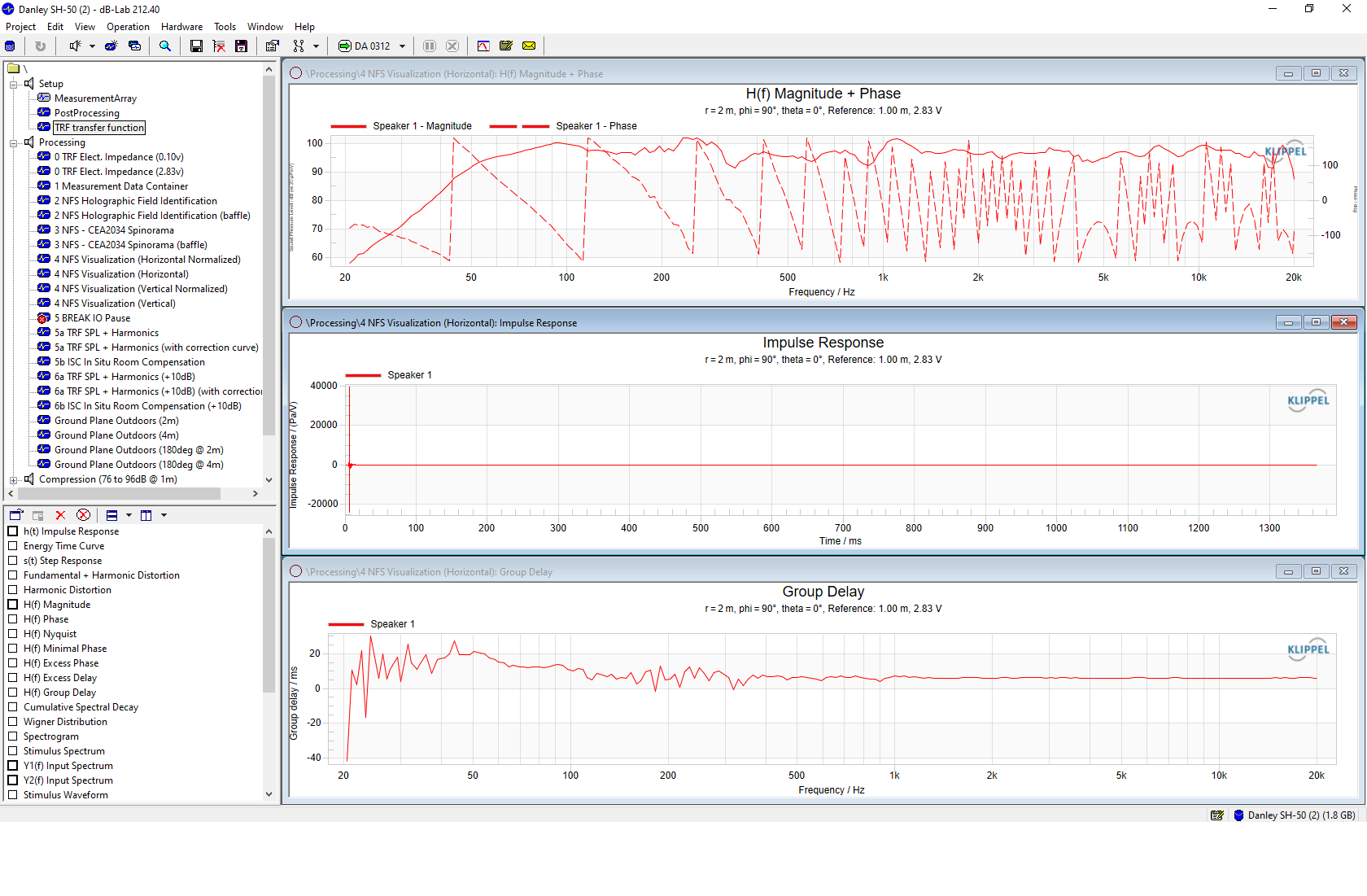Screen dimensions: 1367x896
Task: Open the Project menu
Action: [20, 27]
